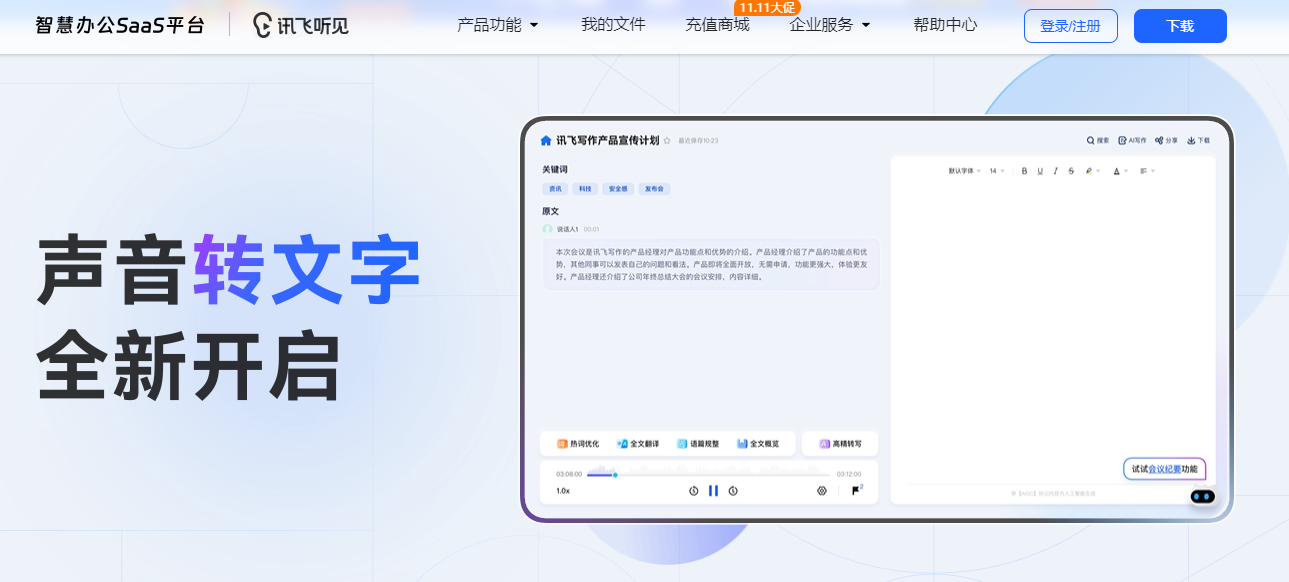Click the home icon beside document title
Image resolution: width=1289 pixels, height=582 pixels.
coord(546,141)
